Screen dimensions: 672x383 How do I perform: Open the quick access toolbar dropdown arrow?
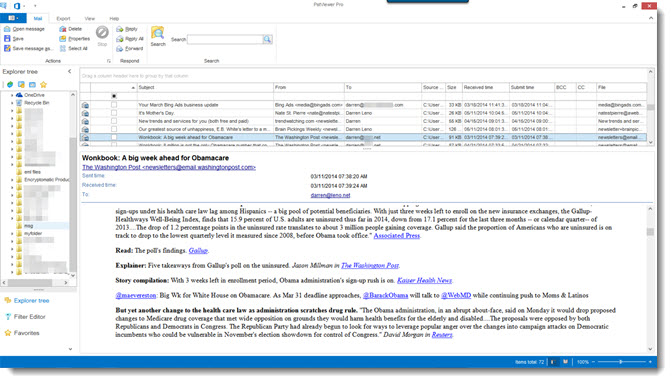(x=35, y=6)
